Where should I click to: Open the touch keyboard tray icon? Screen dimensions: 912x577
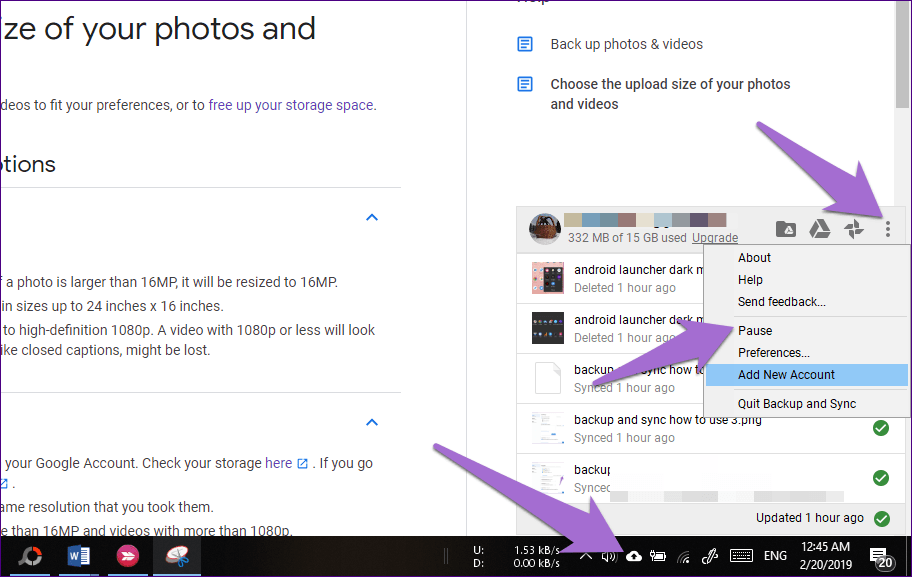(741, 557)
